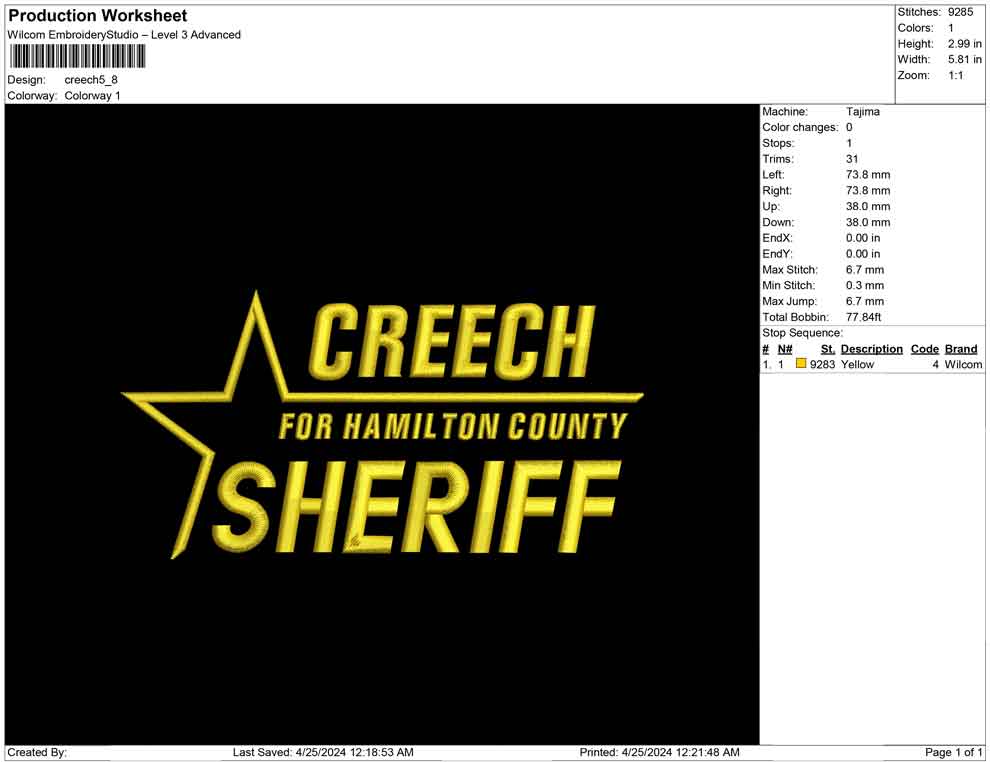The height and width of the screenshot is (762, 990).
Task: Click the CREECH Sheriff design preview
Action: 380,420
